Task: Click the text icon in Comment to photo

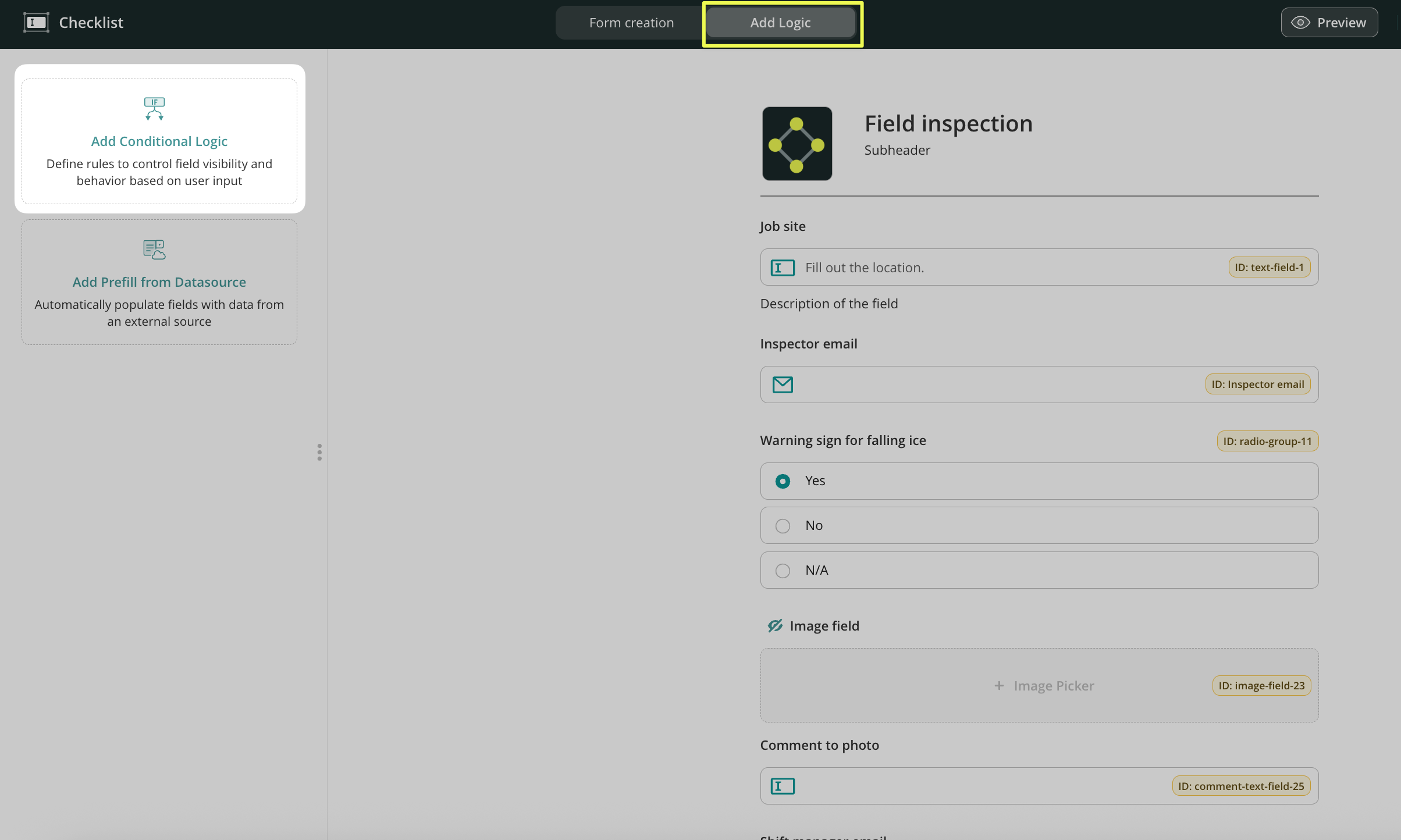Action: pos(782,786)
